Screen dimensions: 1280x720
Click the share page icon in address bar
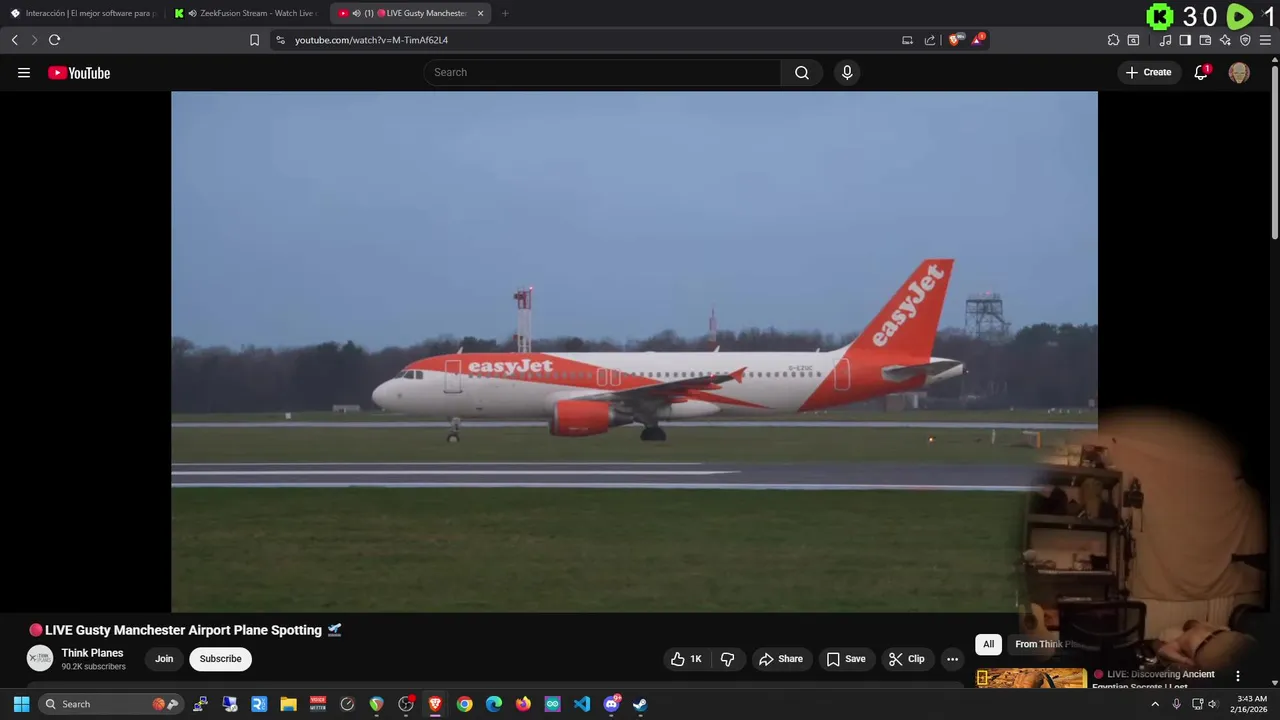[x=930, y=40]
